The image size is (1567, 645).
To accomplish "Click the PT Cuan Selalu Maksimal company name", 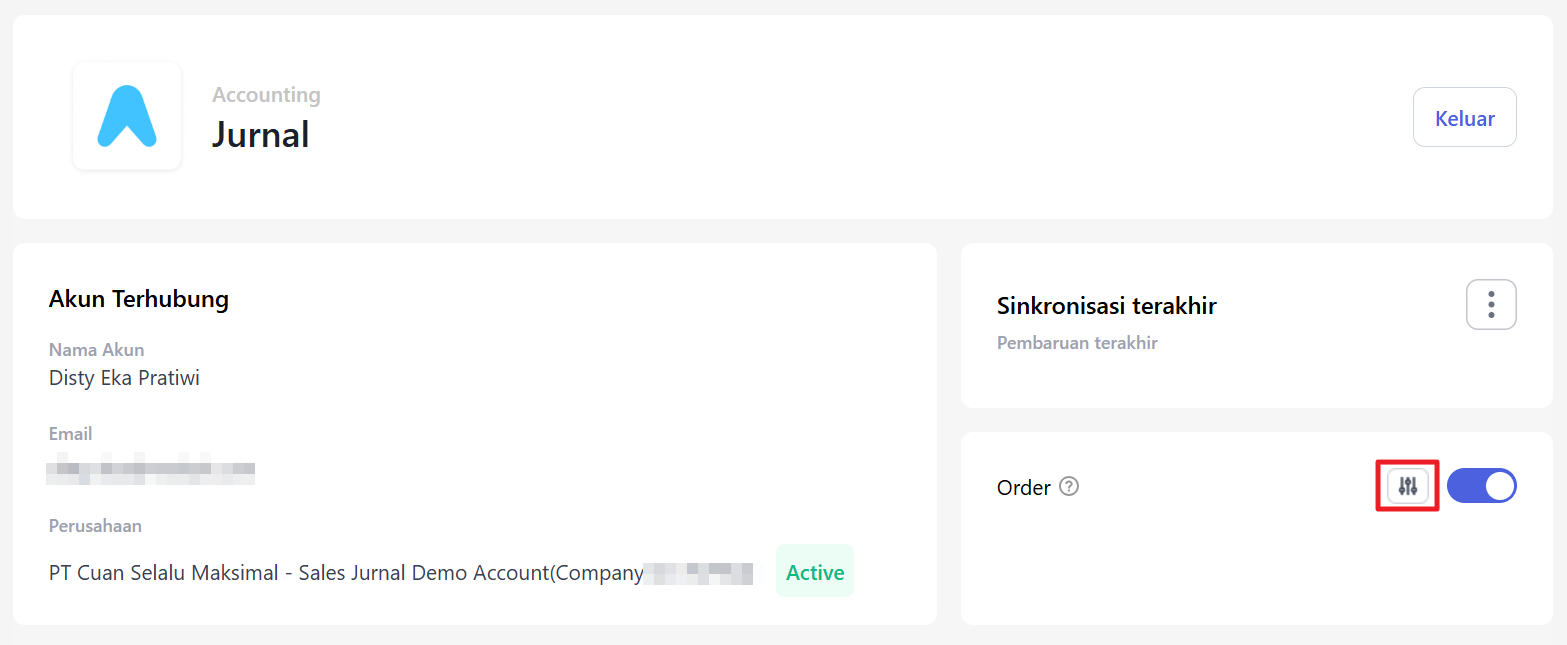I will coord(346,573).
